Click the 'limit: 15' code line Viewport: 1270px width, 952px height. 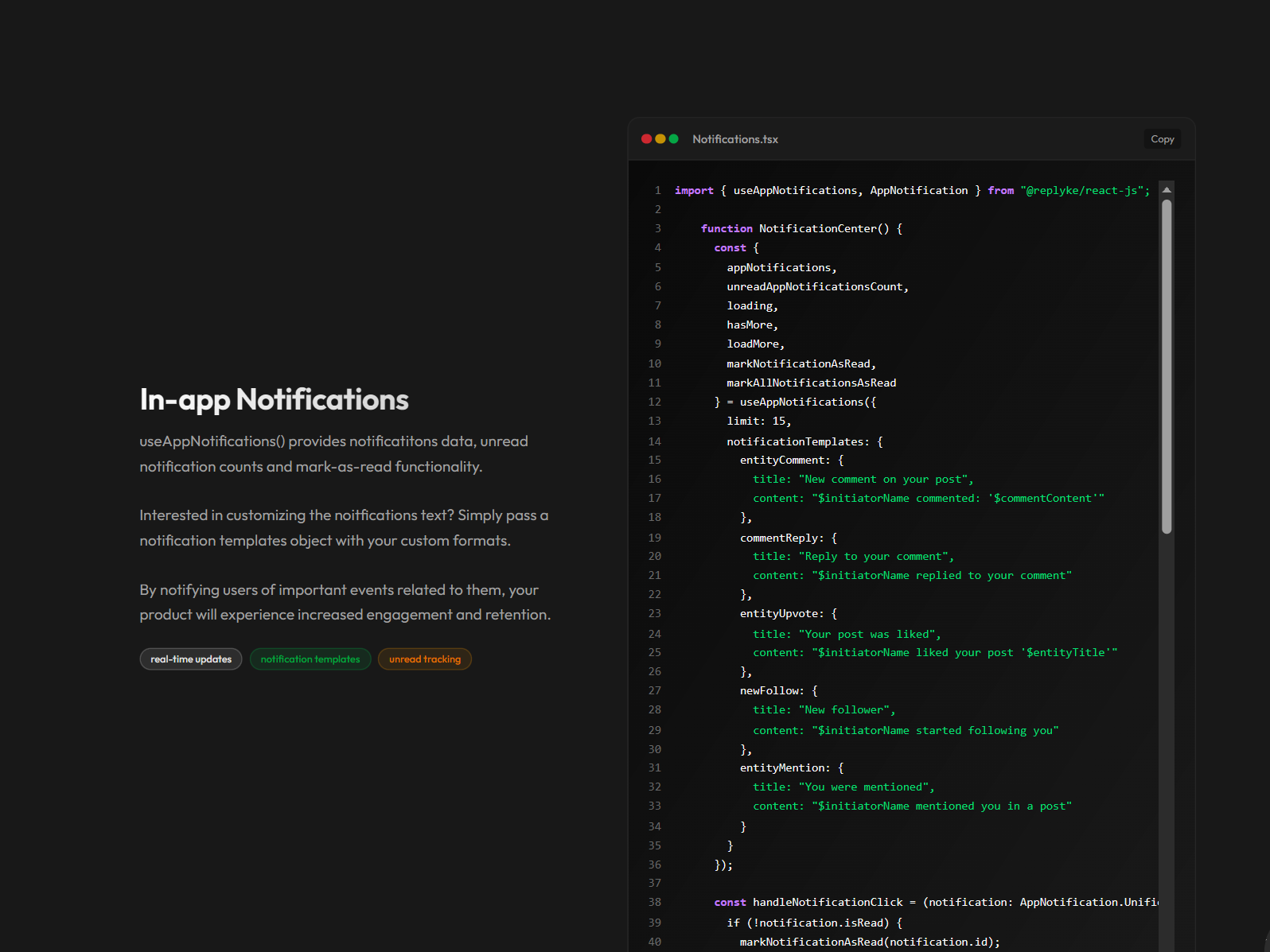[758, 422]
